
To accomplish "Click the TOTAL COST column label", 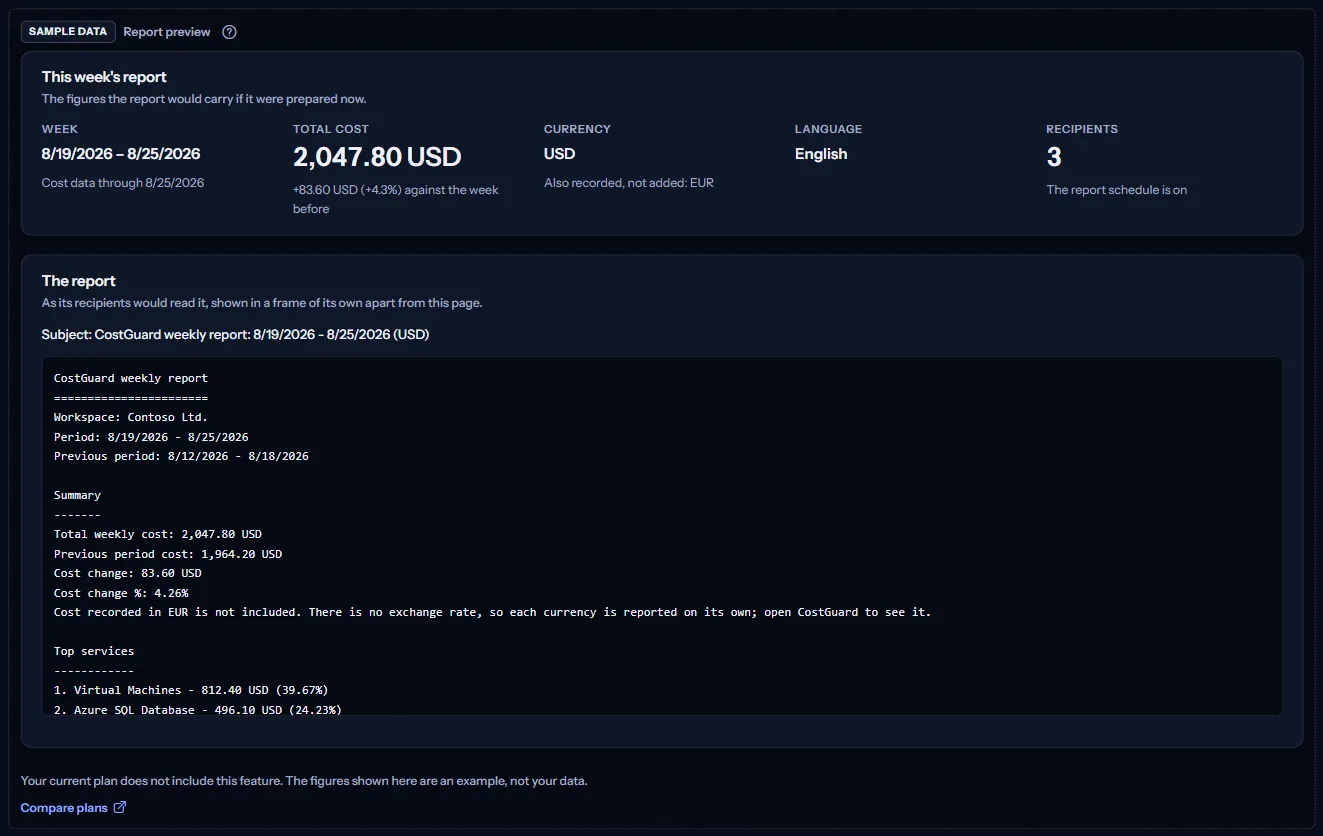I will click(x=331, y=129).
